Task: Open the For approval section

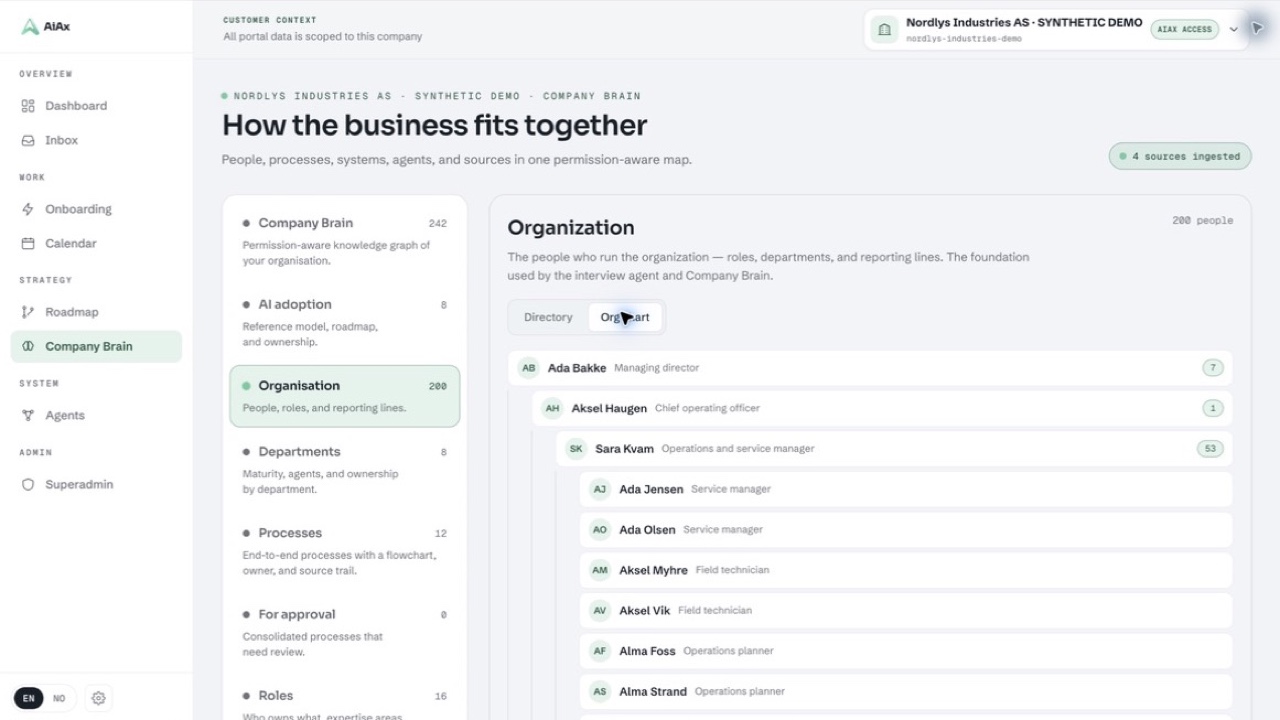Action: point(345,632)
